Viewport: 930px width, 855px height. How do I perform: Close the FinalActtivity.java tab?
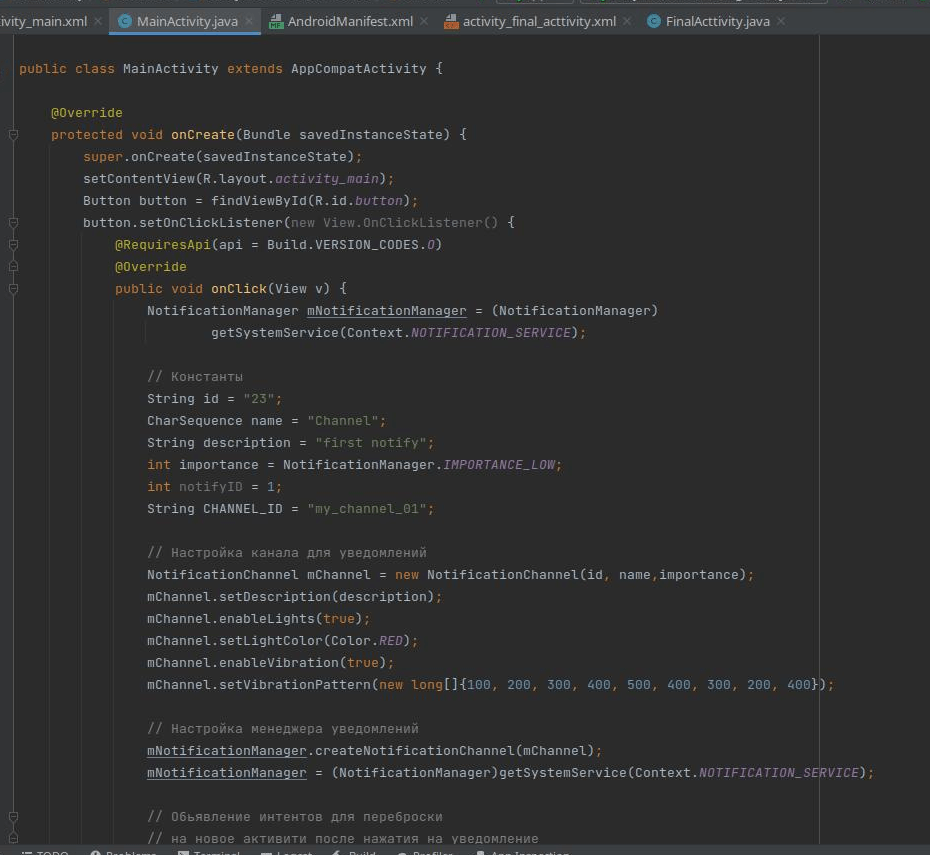[780, 21]
